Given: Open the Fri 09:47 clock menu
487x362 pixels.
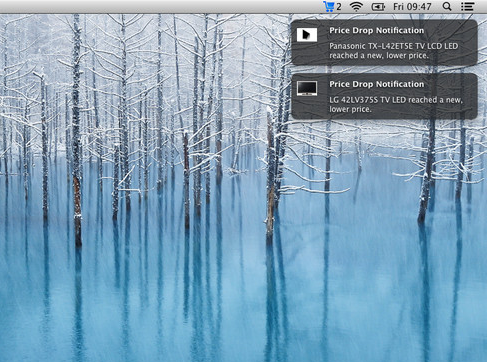Looking at the screenshot, I should [412, 7].
